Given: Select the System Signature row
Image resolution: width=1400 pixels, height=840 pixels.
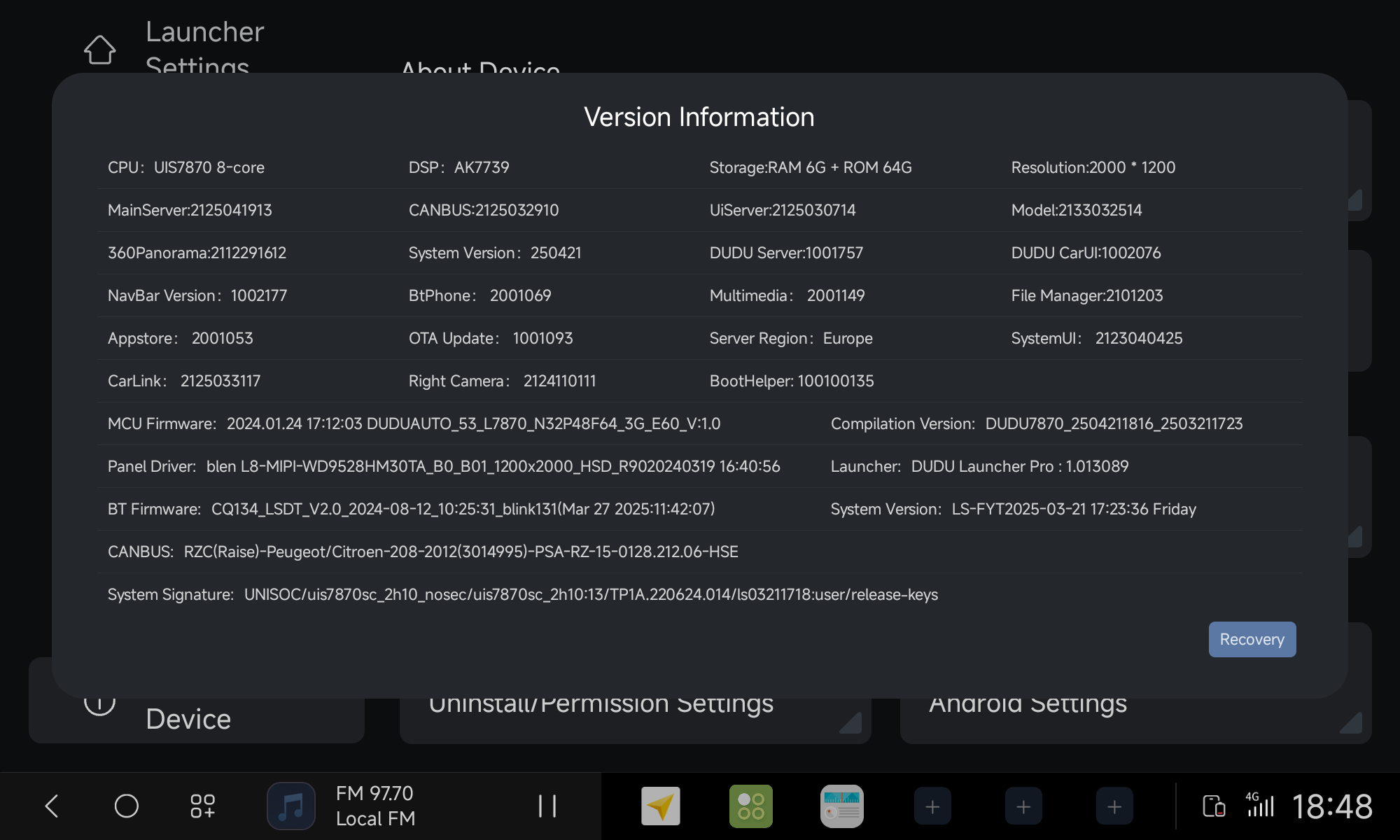Looking at the screenshot, I should tap(523, 594).
